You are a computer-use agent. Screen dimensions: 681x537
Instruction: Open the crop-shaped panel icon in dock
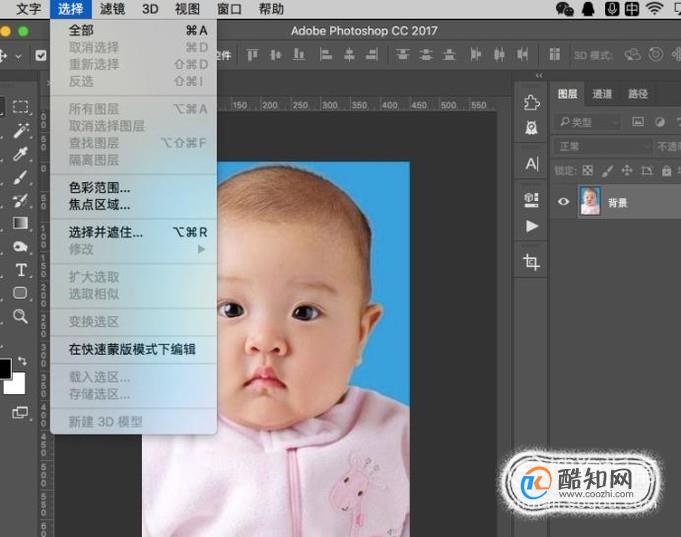click(x=531, y=262)
